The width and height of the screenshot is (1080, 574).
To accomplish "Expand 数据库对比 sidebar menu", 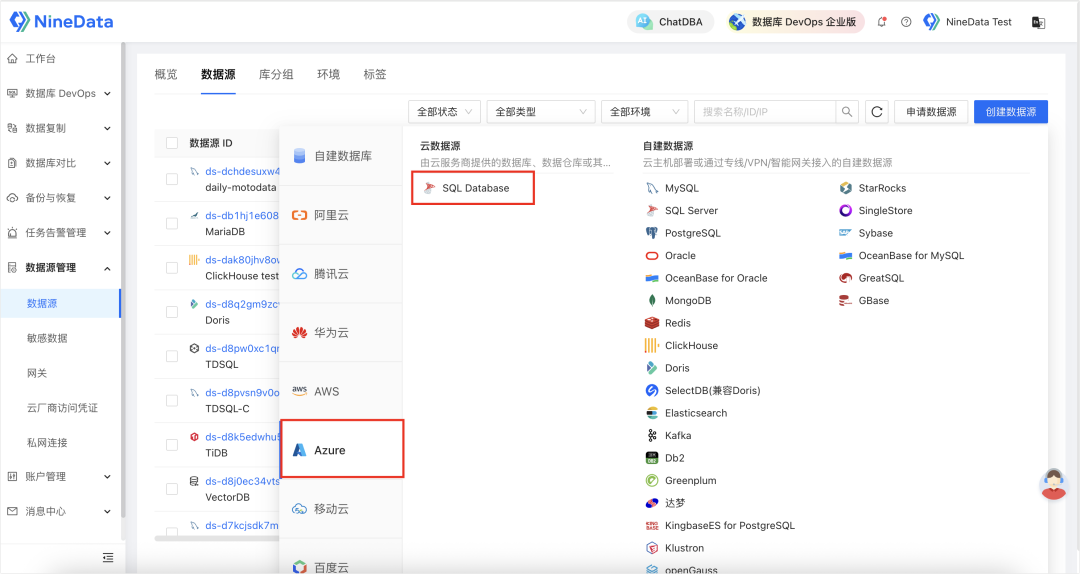I will [59, 163].
